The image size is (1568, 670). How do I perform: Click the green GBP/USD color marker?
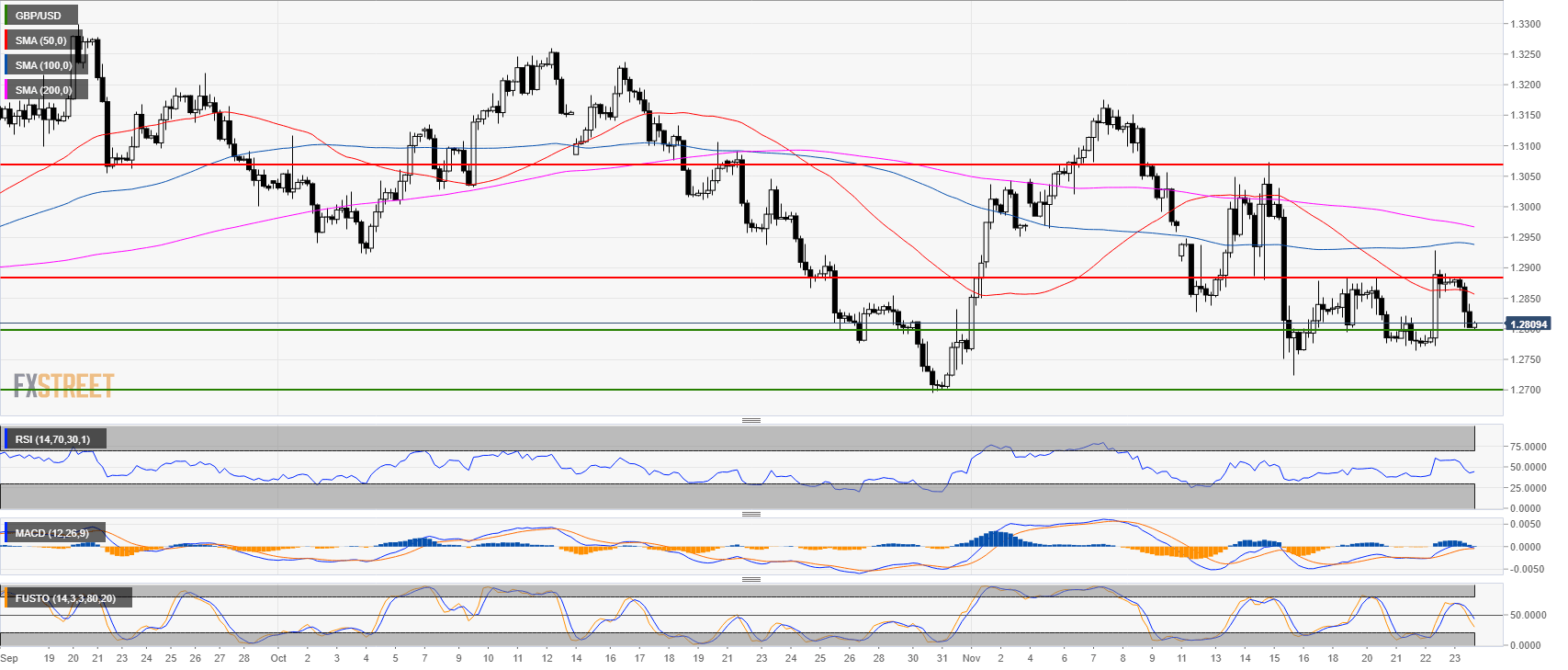click(6, 16)
